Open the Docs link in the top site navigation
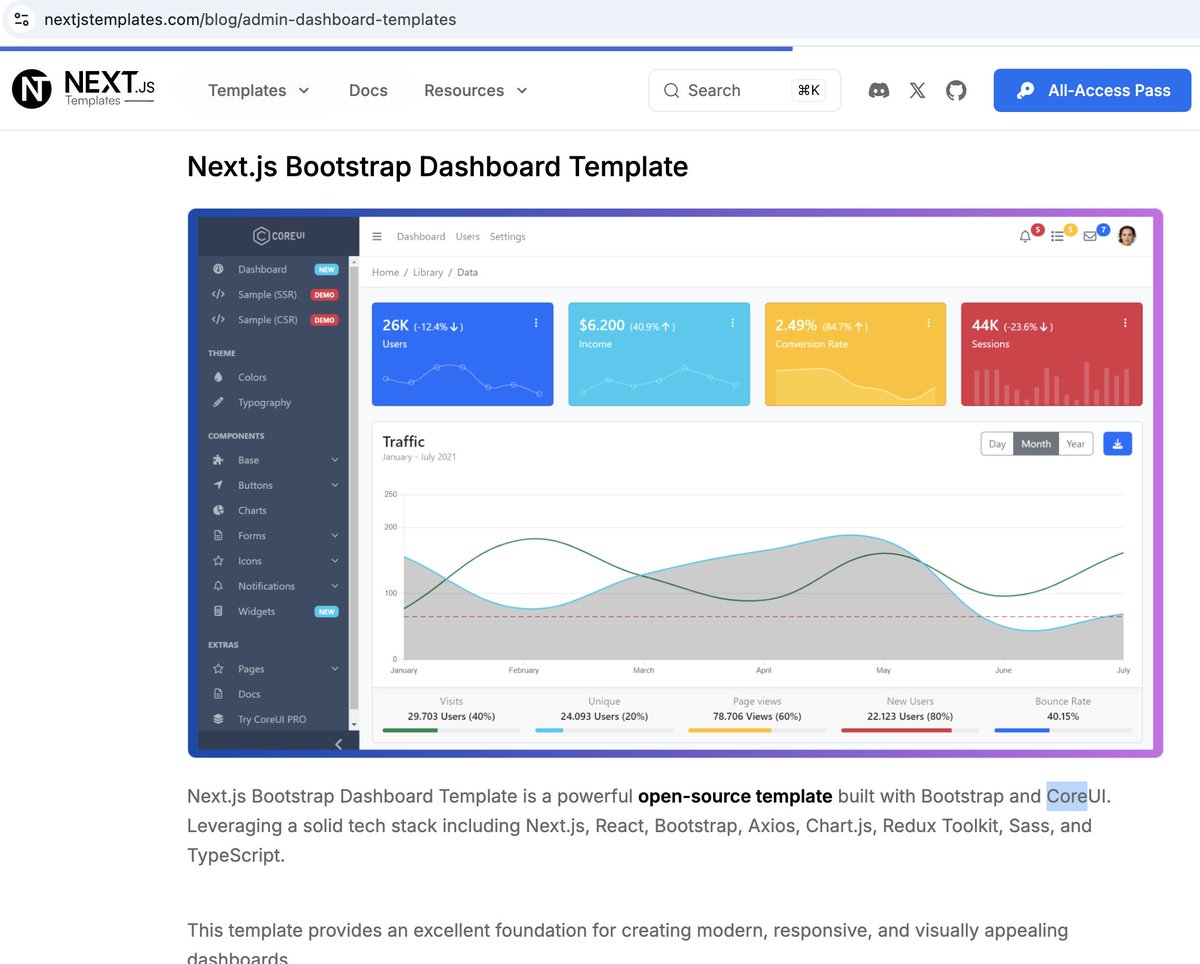1200x964 pixels. (x=368, y=90)
